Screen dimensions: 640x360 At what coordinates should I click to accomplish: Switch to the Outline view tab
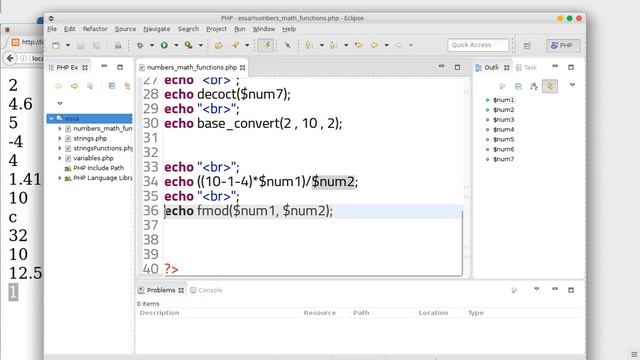point(491,67)
